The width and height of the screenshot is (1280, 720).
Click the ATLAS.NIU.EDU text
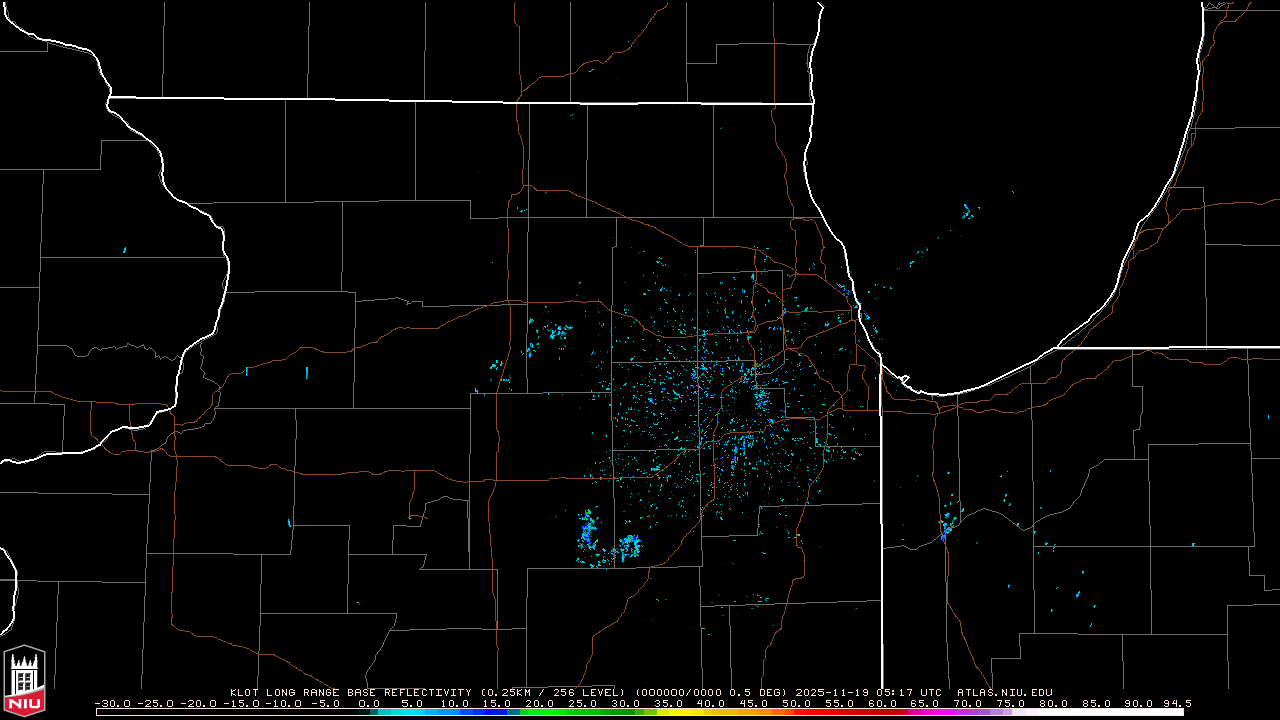(1004, 692)
